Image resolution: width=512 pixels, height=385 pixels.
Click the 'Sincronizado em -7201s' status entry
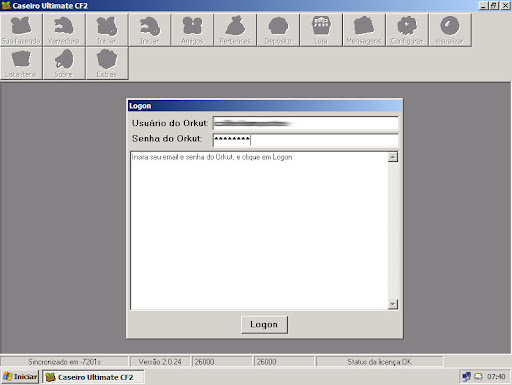tap(64, 362)
